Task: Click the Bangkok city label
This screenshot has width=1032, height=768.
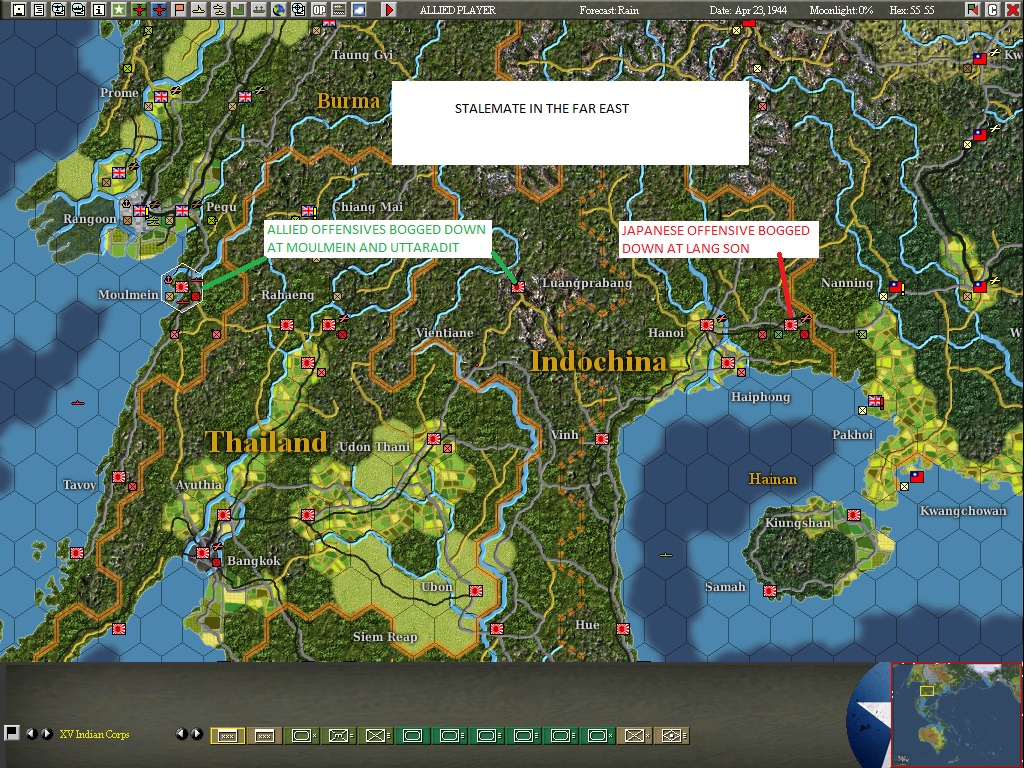Action: (x=253, y=561)
